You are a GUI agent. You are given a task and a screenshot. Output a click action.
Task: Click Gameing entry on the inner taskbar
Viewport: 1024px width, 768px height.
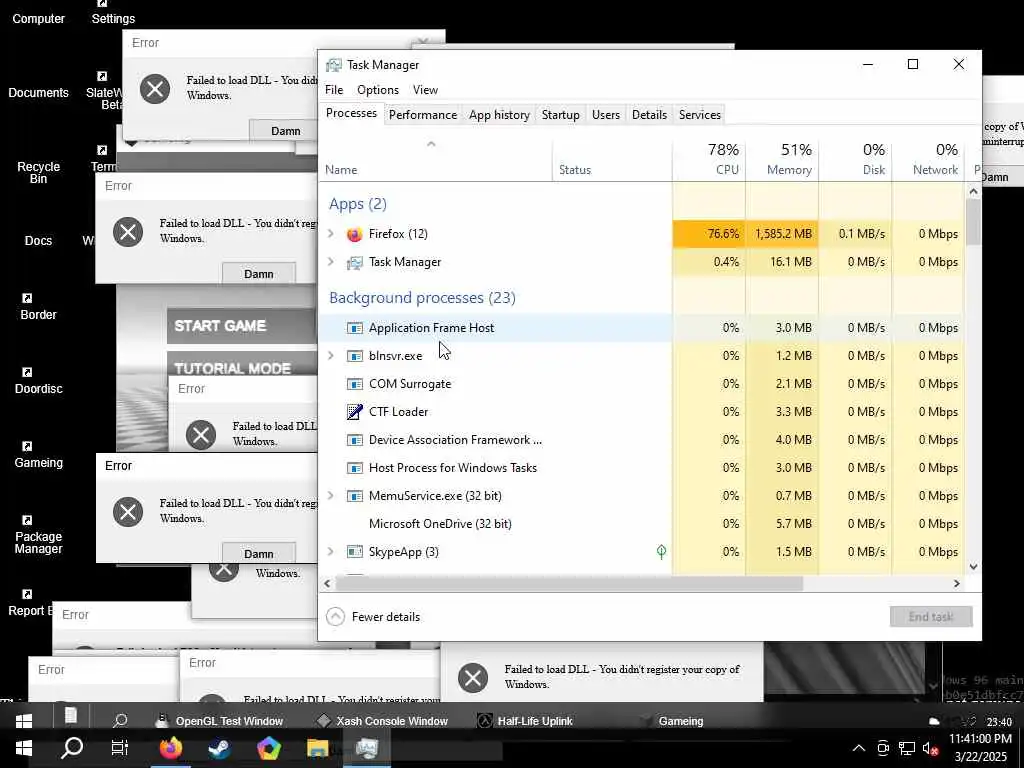click(x=673, y=721)
